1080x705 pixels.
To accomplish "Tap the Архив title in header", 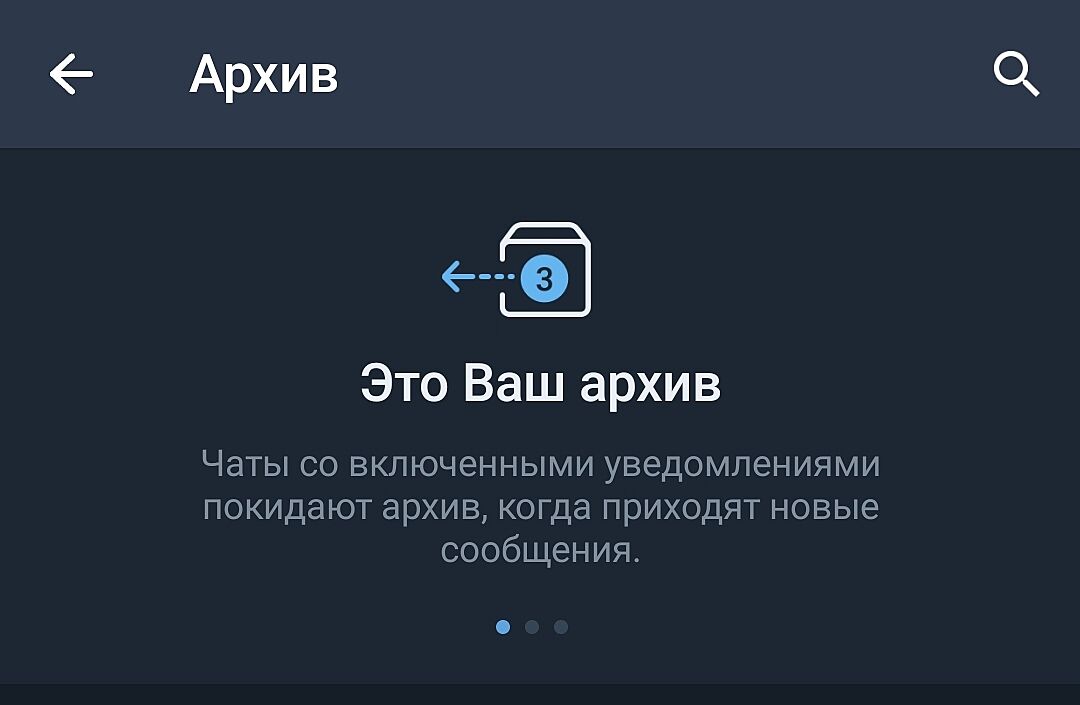I will [x=264, y=74].
